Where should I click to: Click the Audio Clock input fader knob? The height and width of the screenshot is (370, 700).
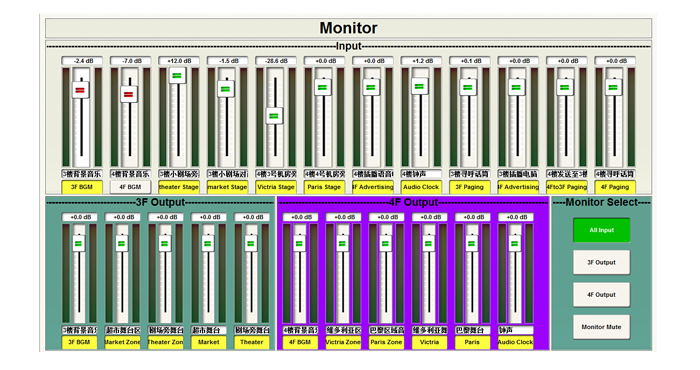(419, 86)
